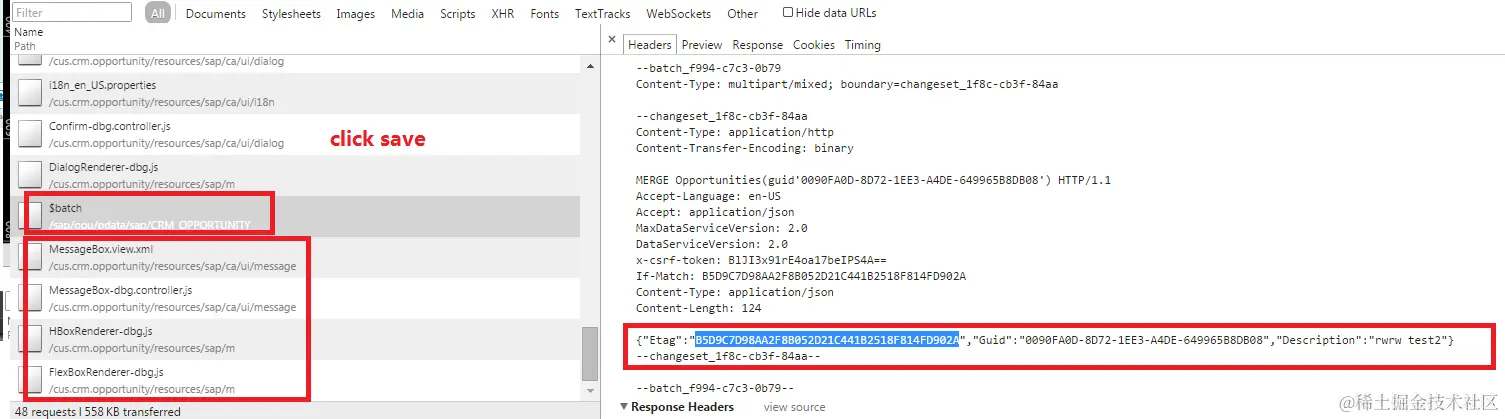Screen dimensions: 1505x419
Task: Filter requests by Images
Action: click(x=356, y=14)
